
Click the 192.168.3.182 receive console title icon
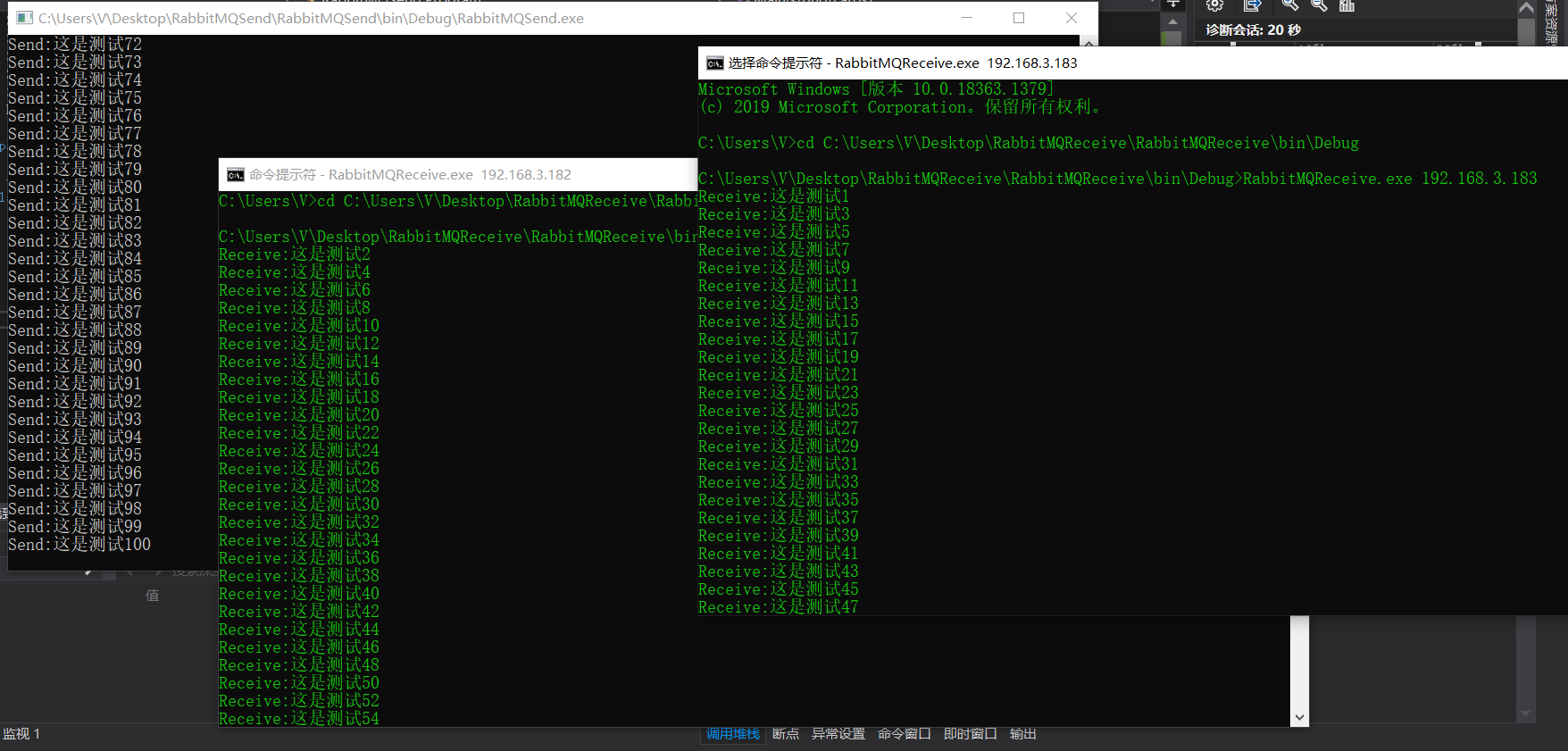point(236,175)
